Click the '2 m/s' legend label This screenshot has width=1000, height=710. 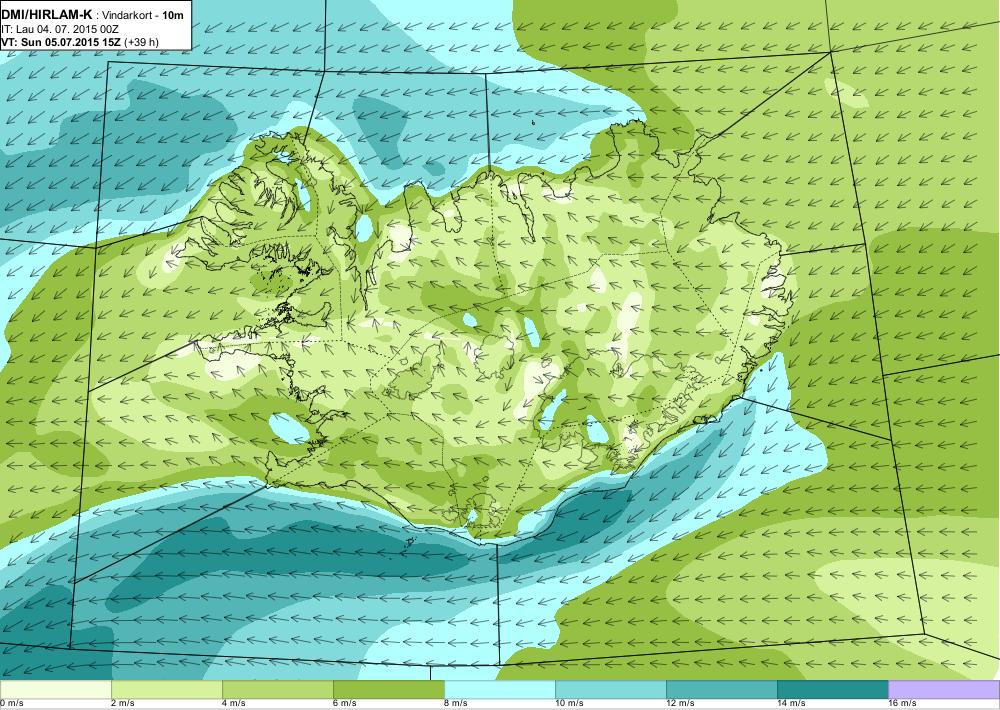(x=122, y=704)
